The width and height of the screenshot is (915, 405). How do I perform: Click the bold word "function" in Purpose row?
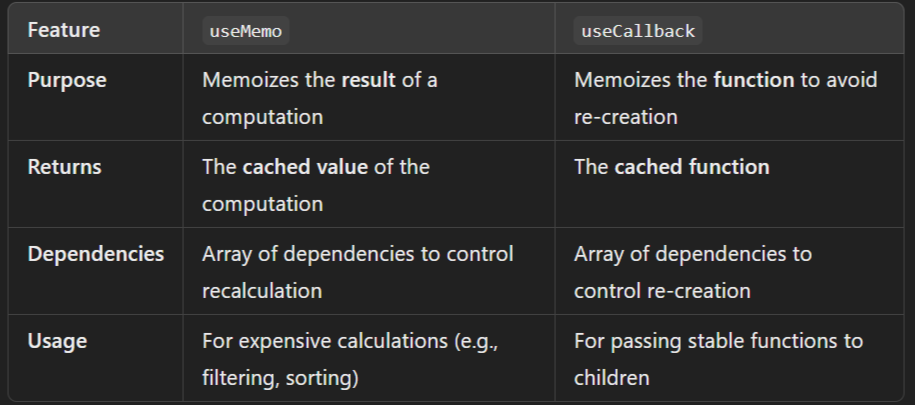coord(753,79)
